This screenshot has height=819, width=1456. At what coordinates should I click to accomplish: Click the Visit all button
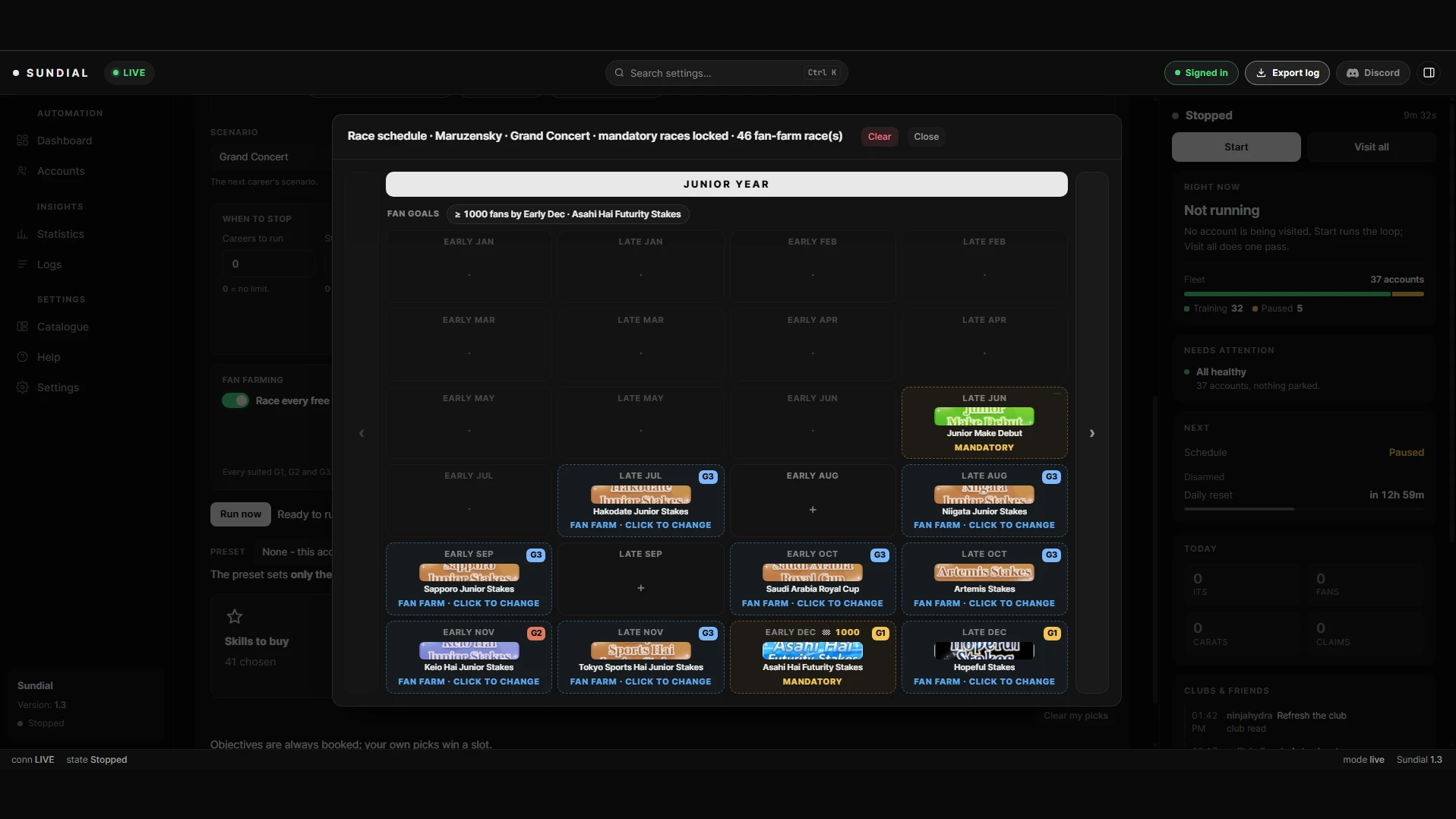[1372, 147]
